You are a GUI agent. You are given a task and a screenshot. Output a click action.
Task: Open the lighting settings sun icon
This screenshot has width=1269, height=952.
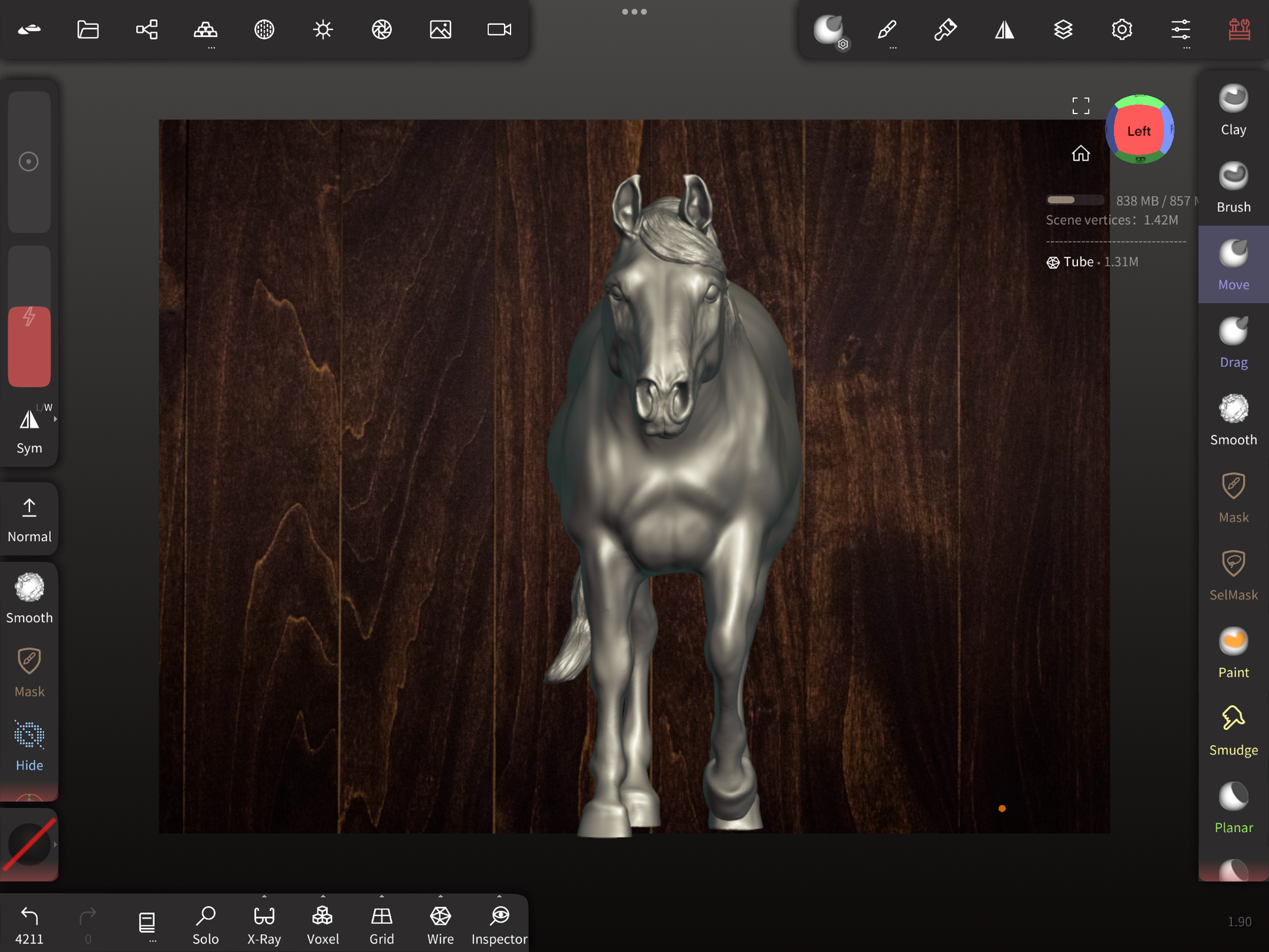click(x=323, y=29)
